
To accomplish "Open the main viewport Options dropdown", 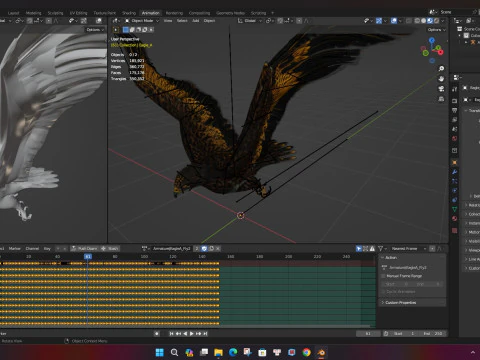I will coord(436,30).
